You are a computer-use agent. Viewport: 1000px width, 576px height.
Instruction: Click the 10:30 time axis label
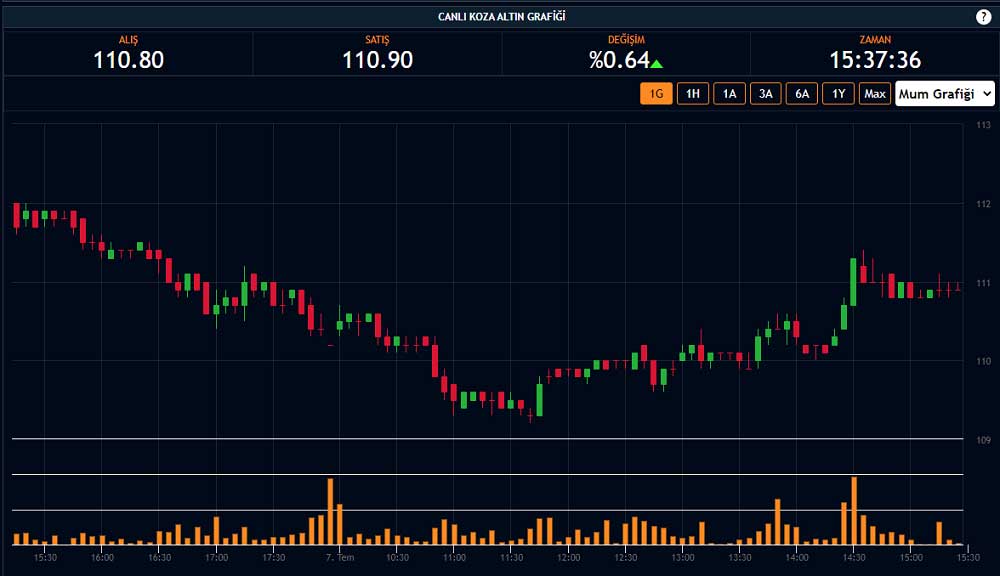pyautogui.click(x=397, y=558)
